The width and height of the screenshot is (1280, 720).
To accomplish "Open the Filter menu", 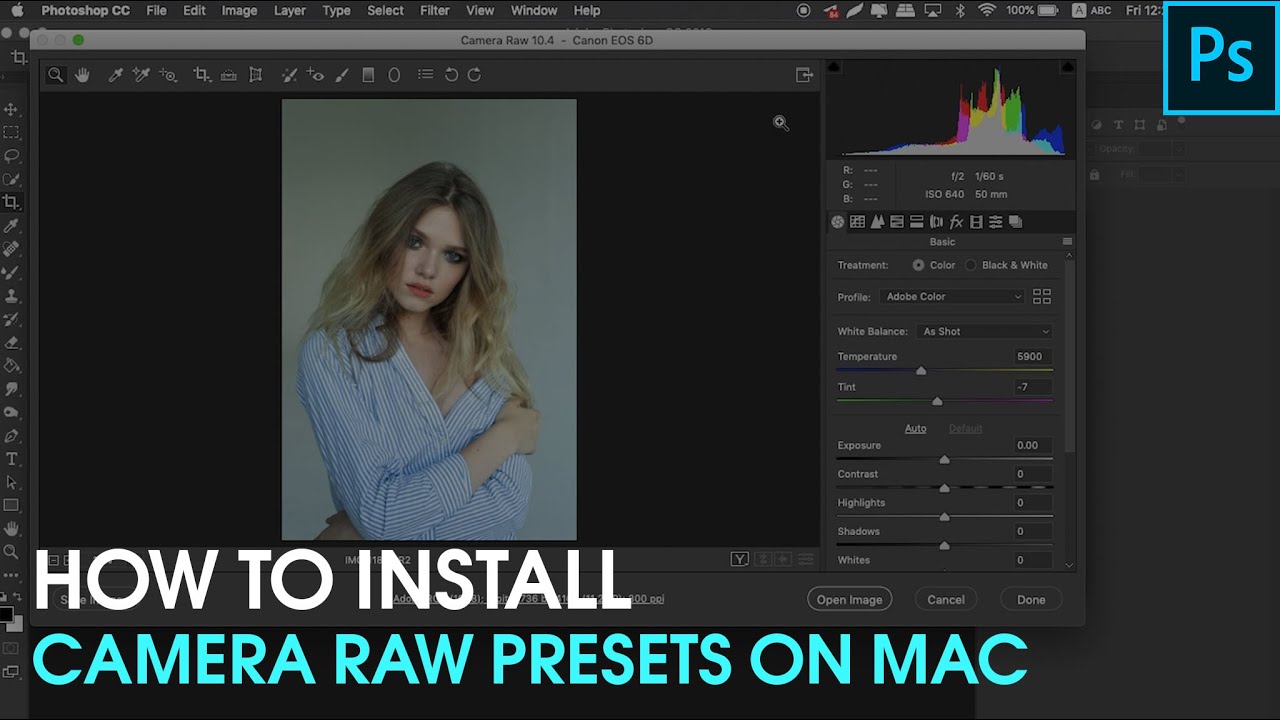I will tap(434, 11).
